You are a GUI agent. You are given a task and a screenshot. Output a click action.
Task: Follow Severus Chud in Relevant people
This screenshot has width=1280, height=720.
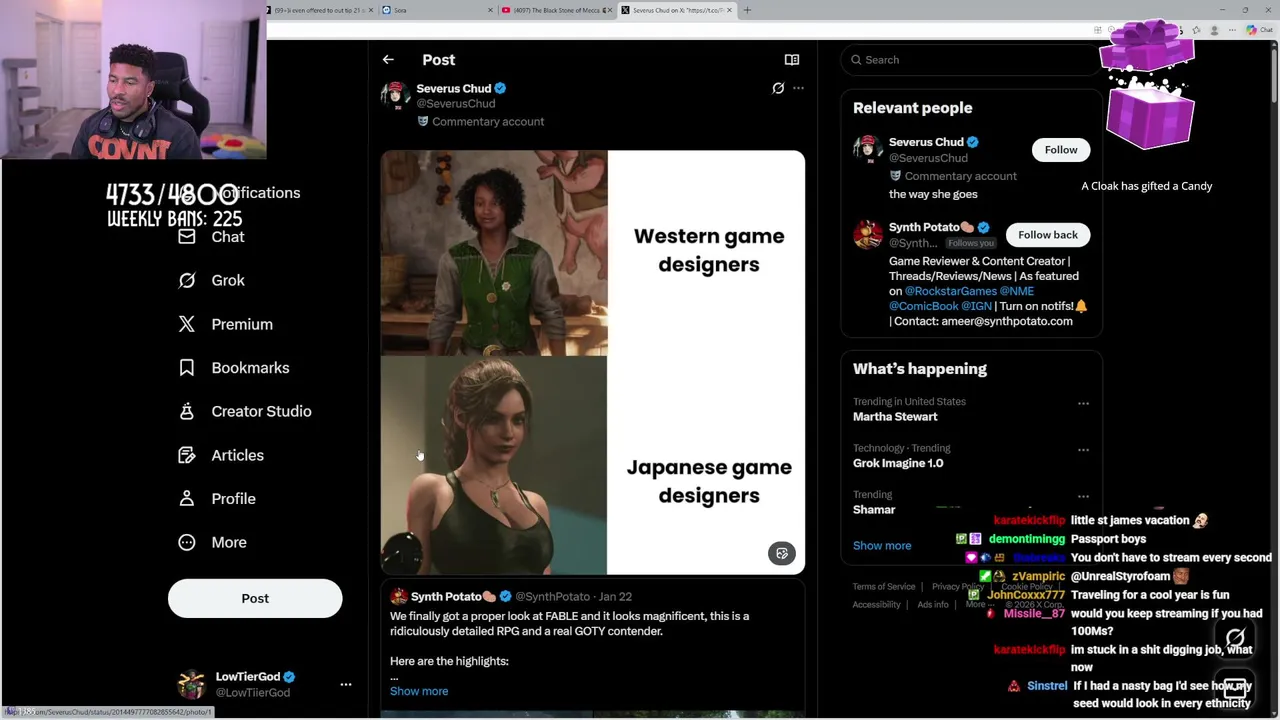[x=1061, y=150]
